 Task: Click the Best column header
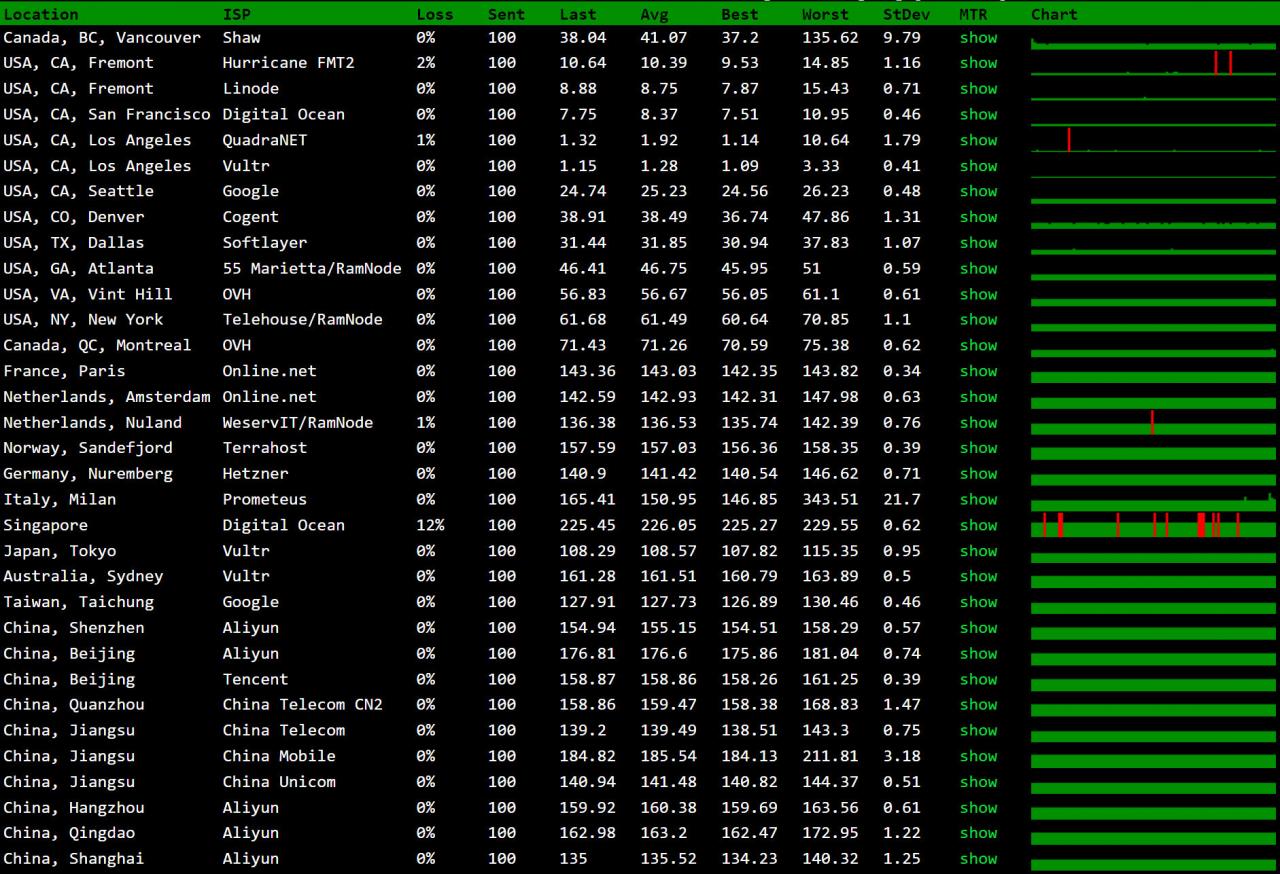(x=740, y=14)
